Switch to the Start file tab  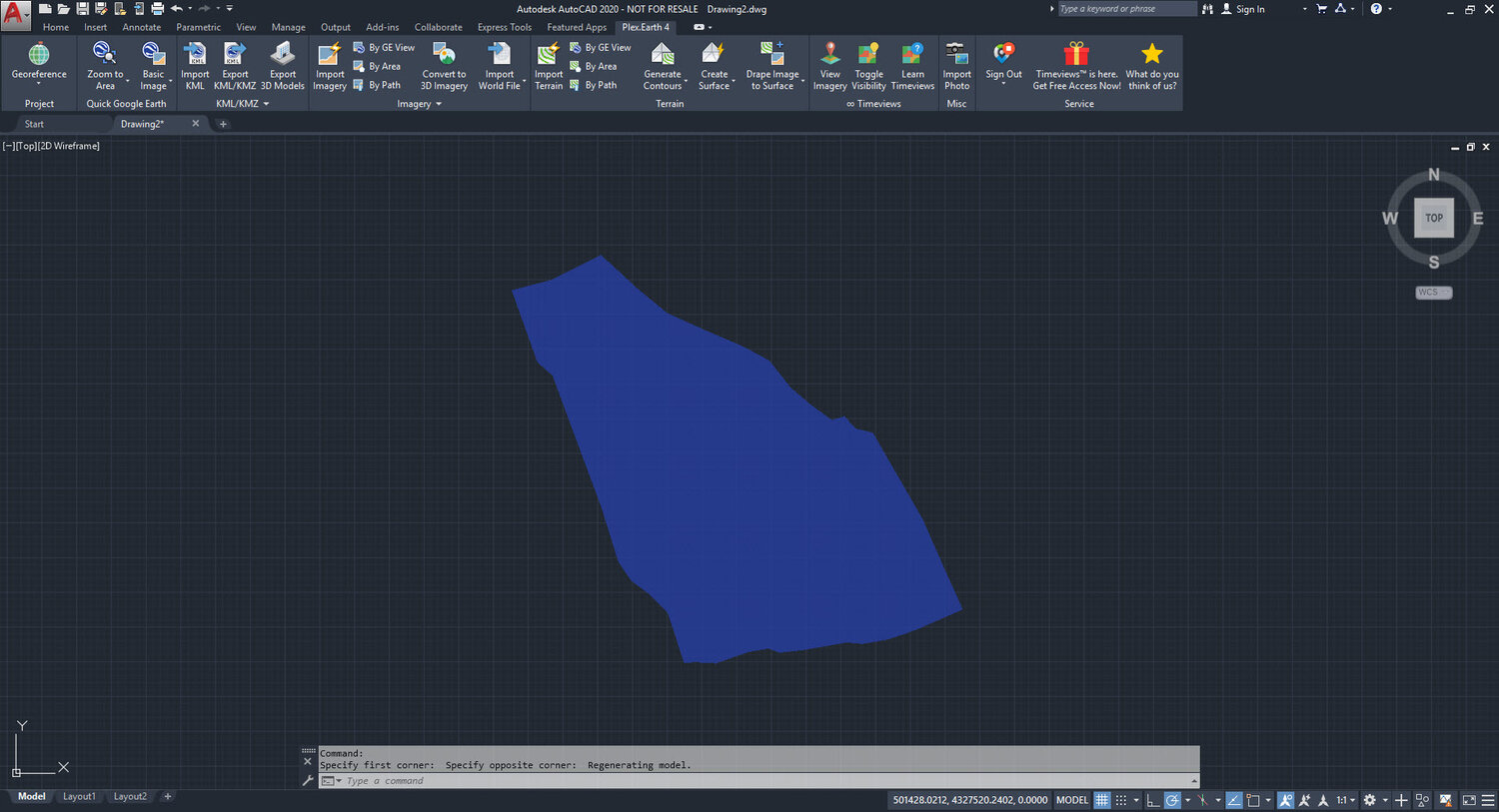pos(34,124)
